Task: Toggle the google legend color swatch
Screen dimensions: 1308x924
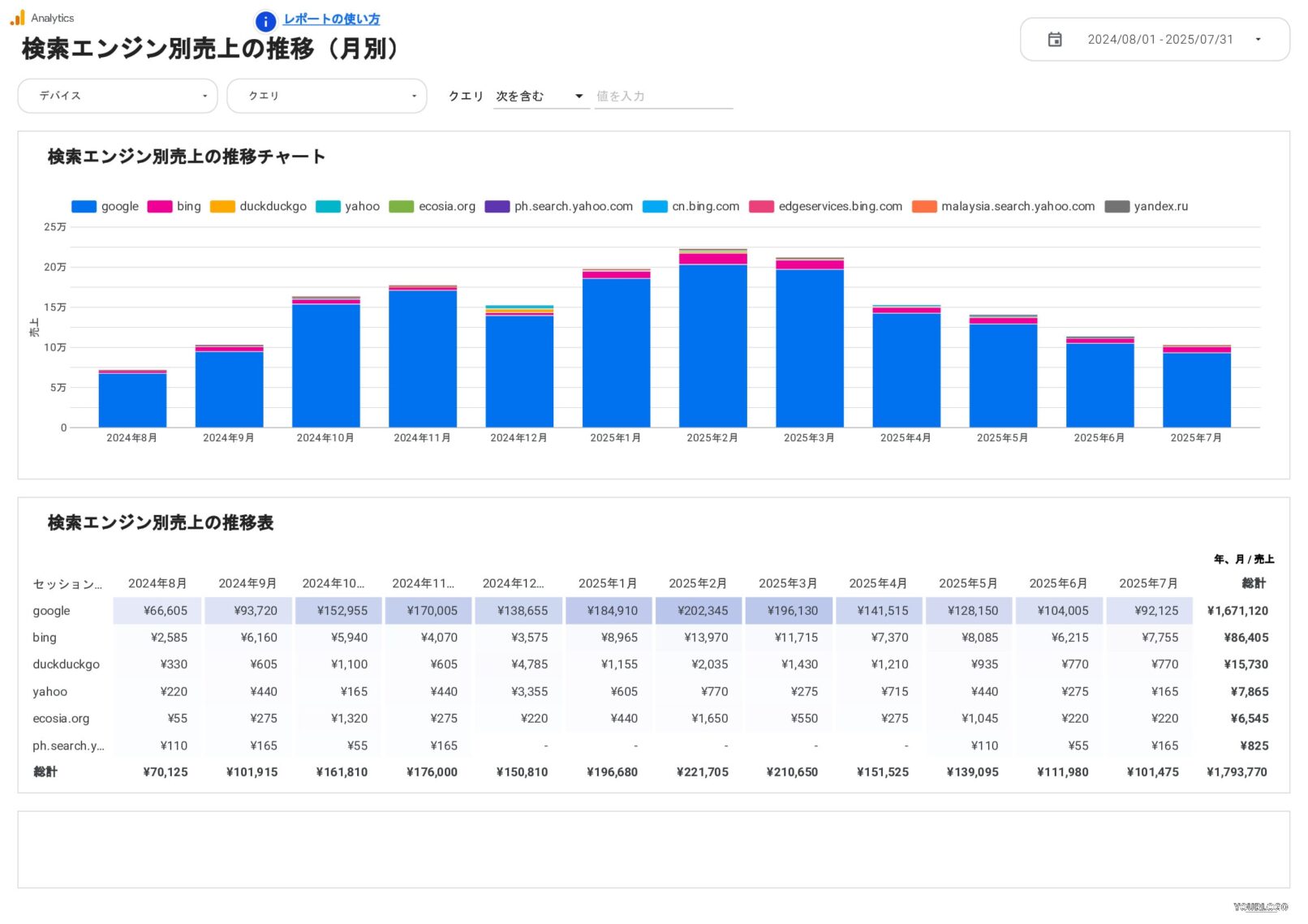Action: (x=84, y=207)
